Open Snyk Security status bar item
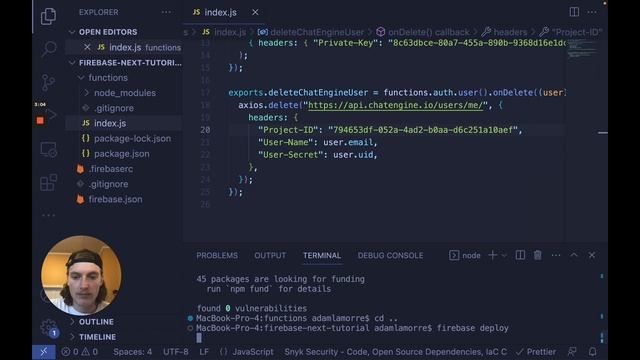The height and width of the screenshot is (360, 640). (395, 352)
